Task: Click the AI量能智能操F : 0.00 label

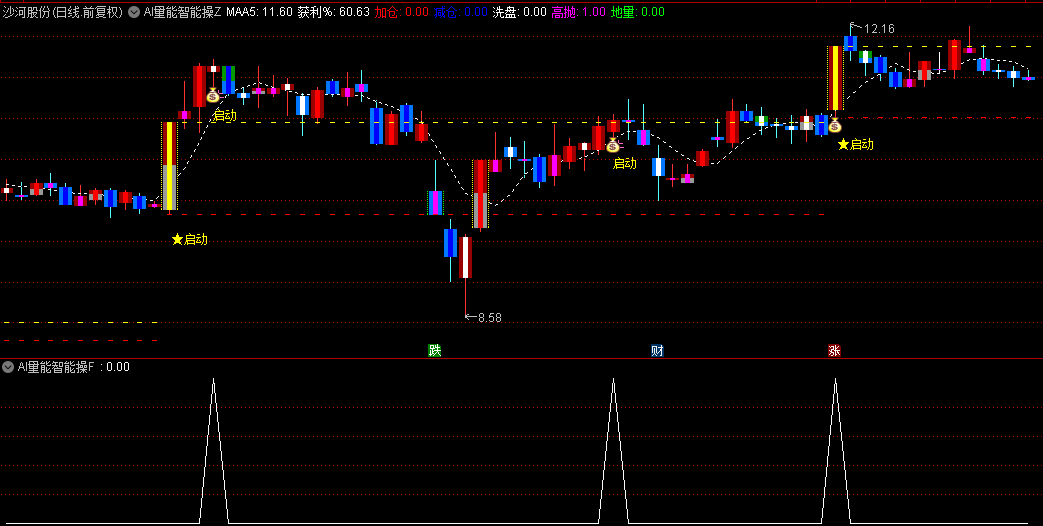Action: (73, 367)
